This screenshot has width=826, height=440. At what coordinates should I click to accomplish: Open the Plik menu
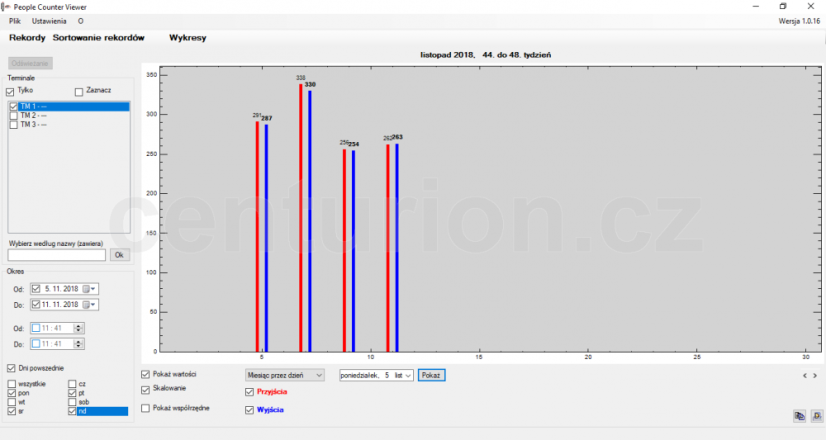[15, 21]
